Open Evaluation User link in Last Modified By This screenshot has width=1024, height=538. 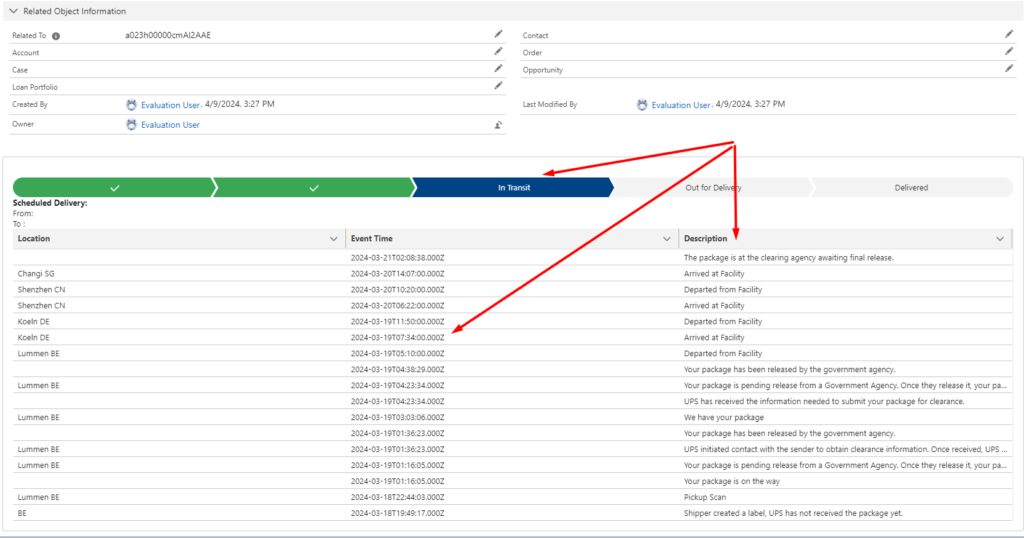(680, 104)
